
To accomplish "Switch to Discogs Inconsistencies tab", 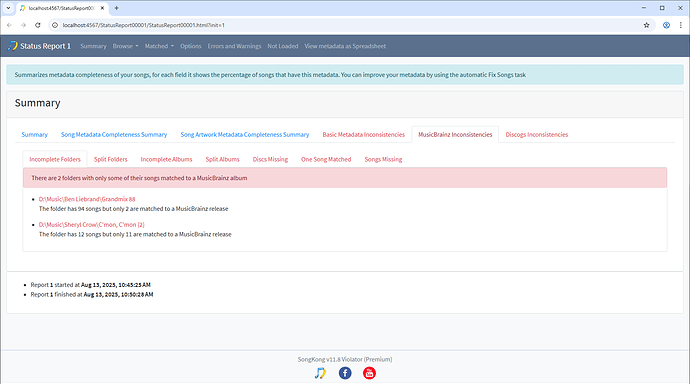I will click(x=536, y=135).
